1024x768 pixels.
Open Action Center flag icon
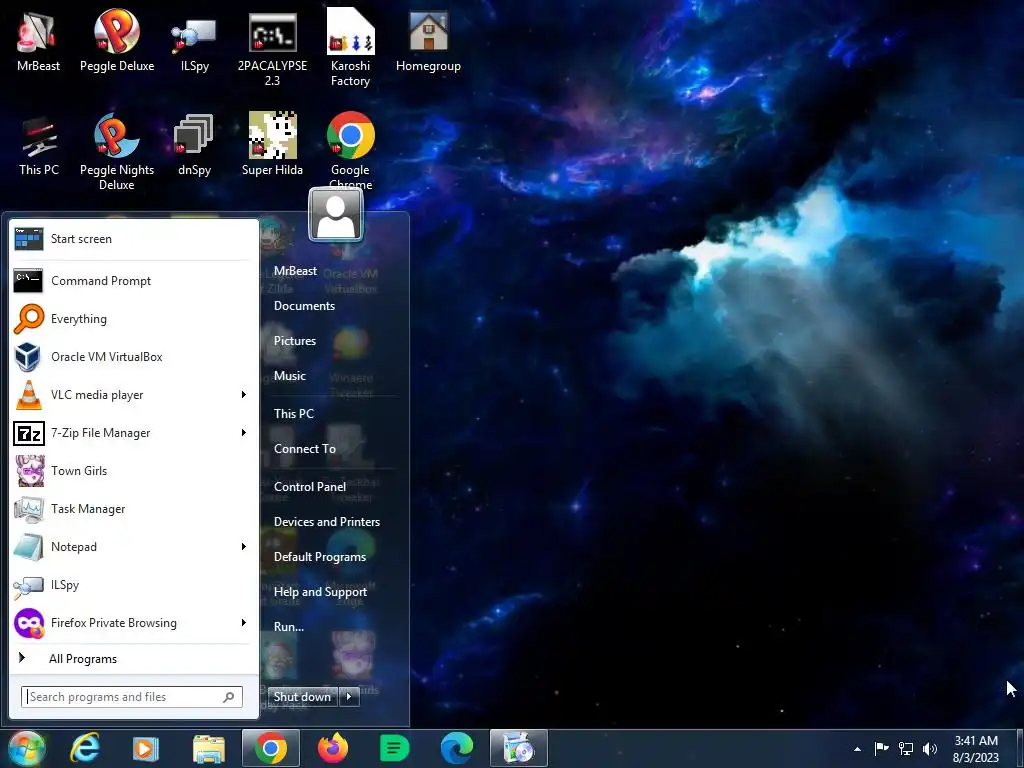[x=881, y=749]
